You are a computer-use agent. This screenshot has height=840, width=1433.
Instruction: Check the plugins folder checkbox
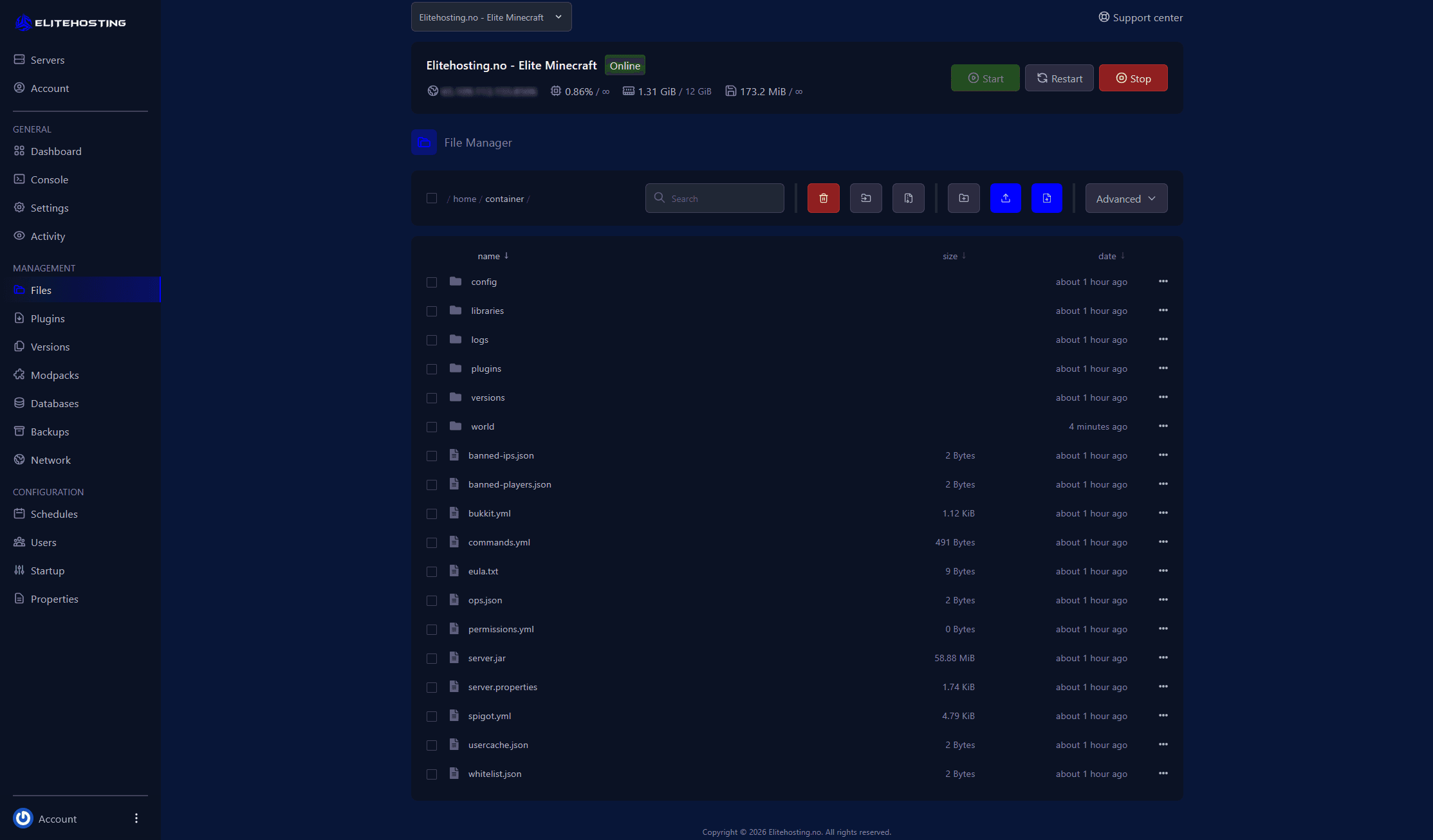432,369
